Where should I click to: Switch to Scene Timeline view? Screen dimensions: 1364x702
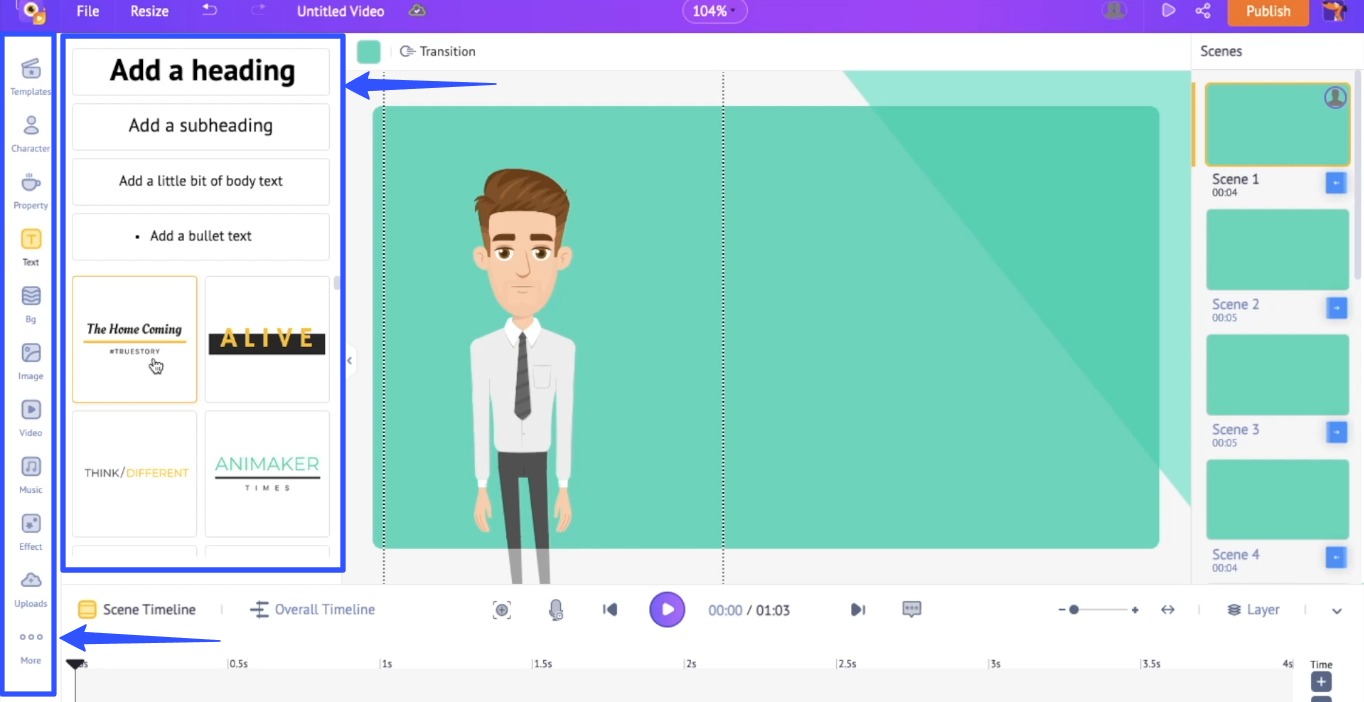point(137,610)
